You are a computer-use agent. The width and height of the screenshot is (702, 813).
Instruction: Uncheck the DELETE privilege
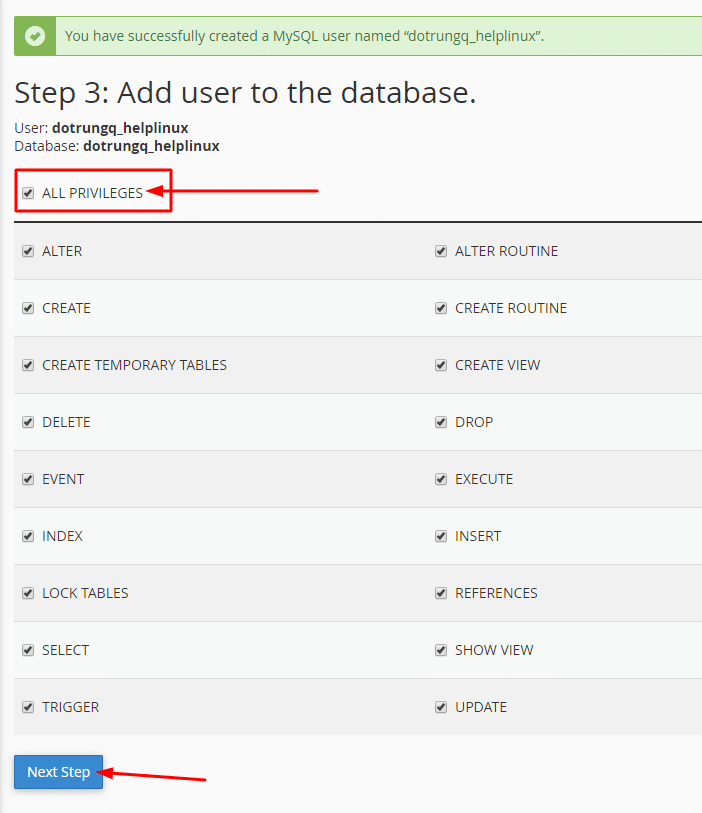pyautogui.click(x=28, y=422)
